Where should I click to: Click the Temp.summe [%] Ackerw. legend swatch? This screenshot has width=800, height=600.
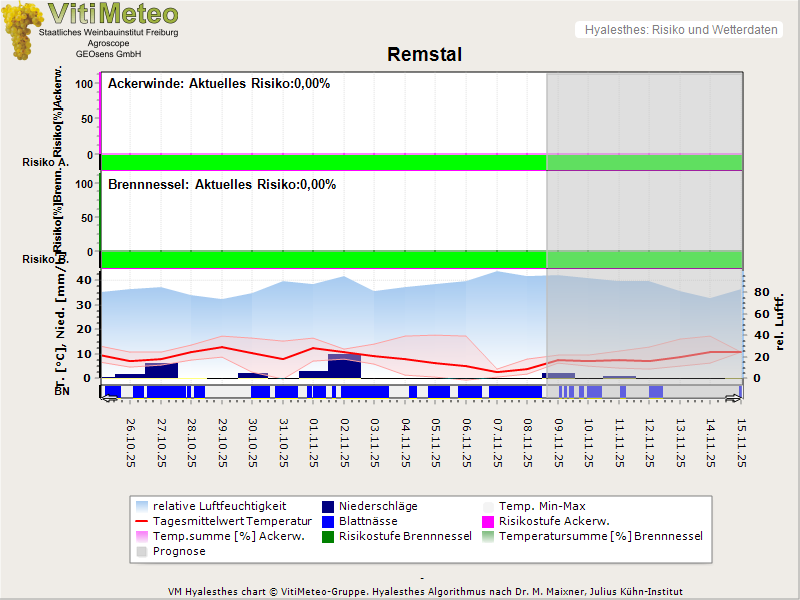142,536
